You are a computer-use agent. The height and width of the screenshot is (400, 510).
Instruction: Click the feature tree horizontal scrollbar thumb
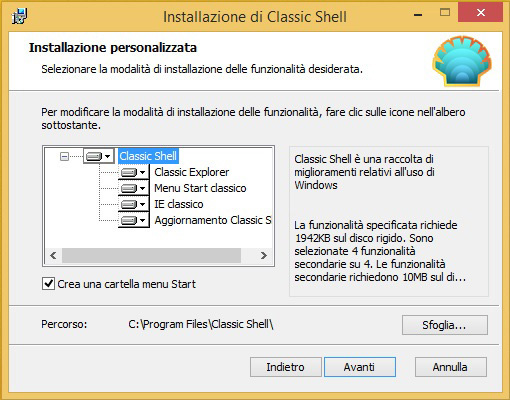pyautogui.click(x=151, y=255)
